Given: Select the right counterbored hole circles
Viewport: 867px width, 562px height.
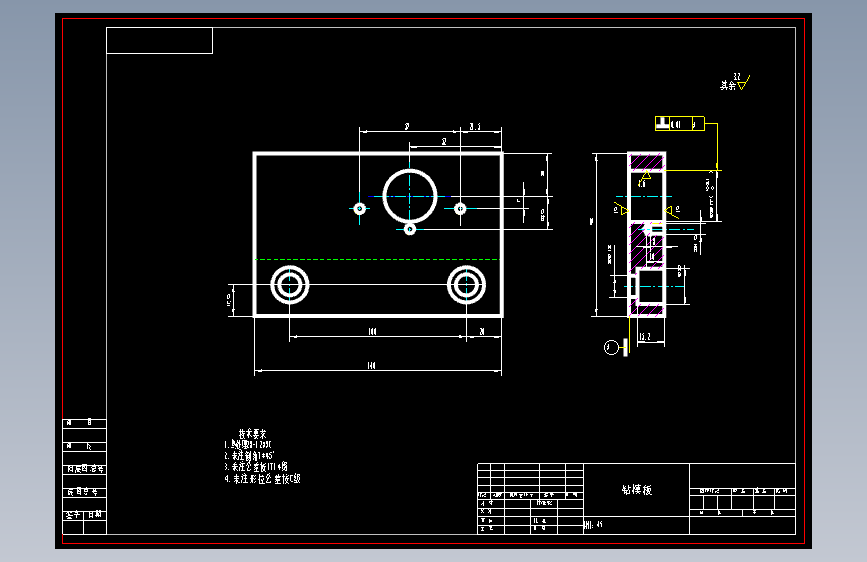Looking at the screenshot, I should click(466, 285).
